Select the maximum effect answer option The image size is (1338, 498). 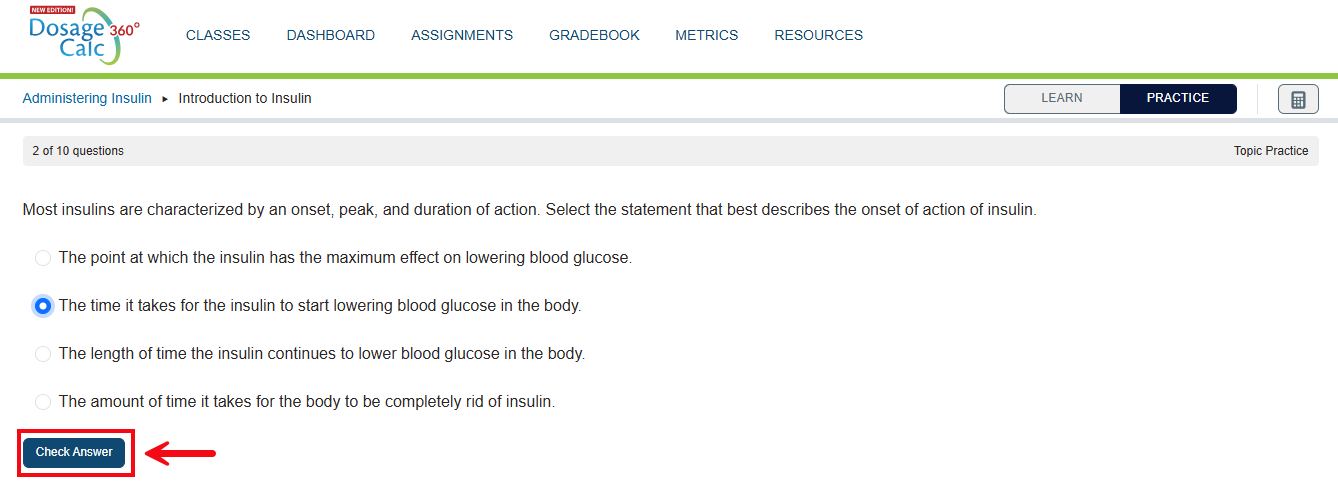pos(43,258)
